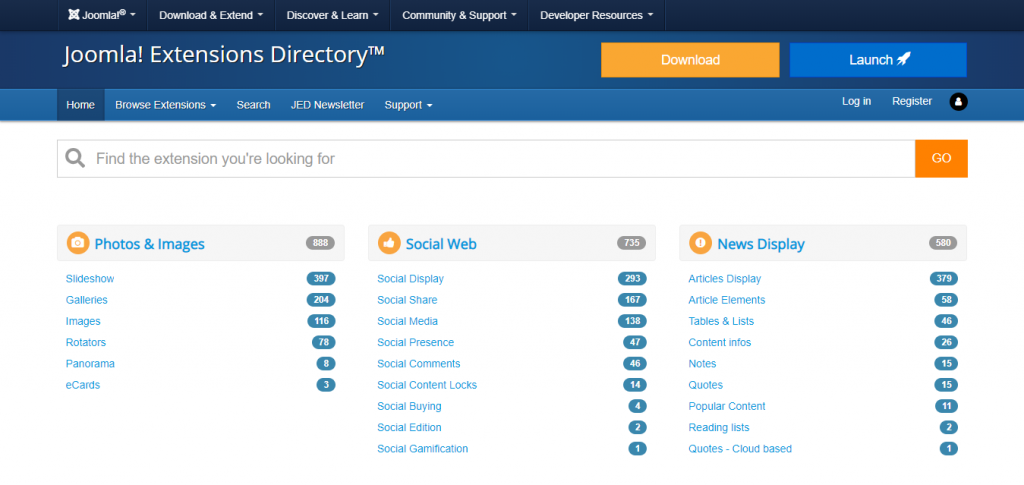Click the magnifying glass search icon
The image size is (1024, 485).
pyautogui.click(x=75, y=158)
